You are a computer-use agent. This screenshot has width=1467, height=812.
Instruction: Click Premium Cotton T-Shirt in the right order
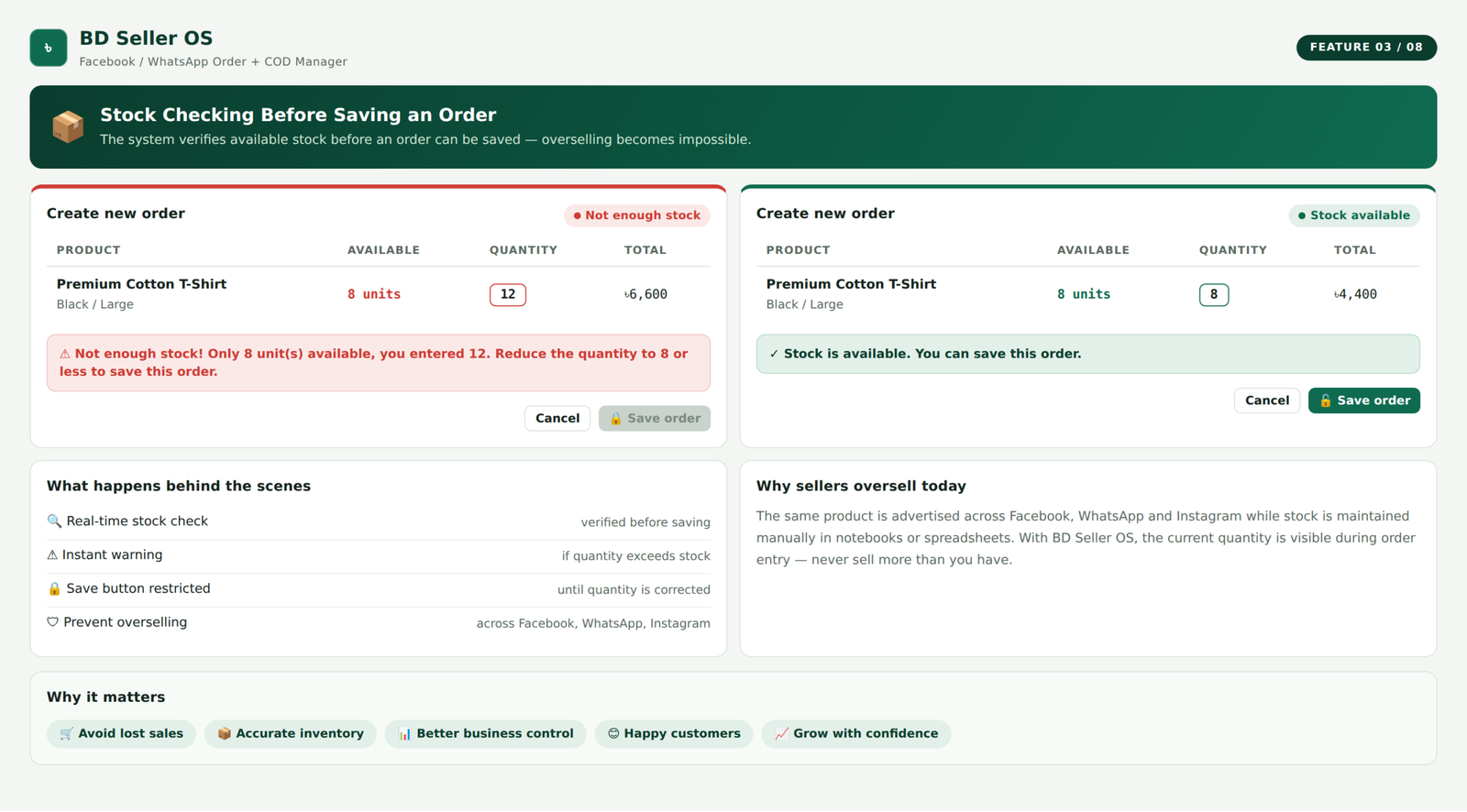click(x=851, y=284)
